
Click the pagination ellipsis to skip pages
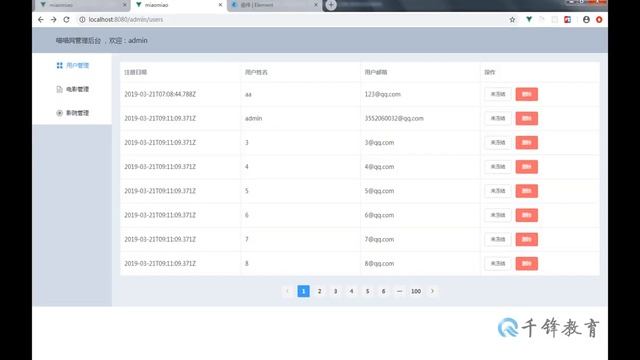(x=399, y=291)
